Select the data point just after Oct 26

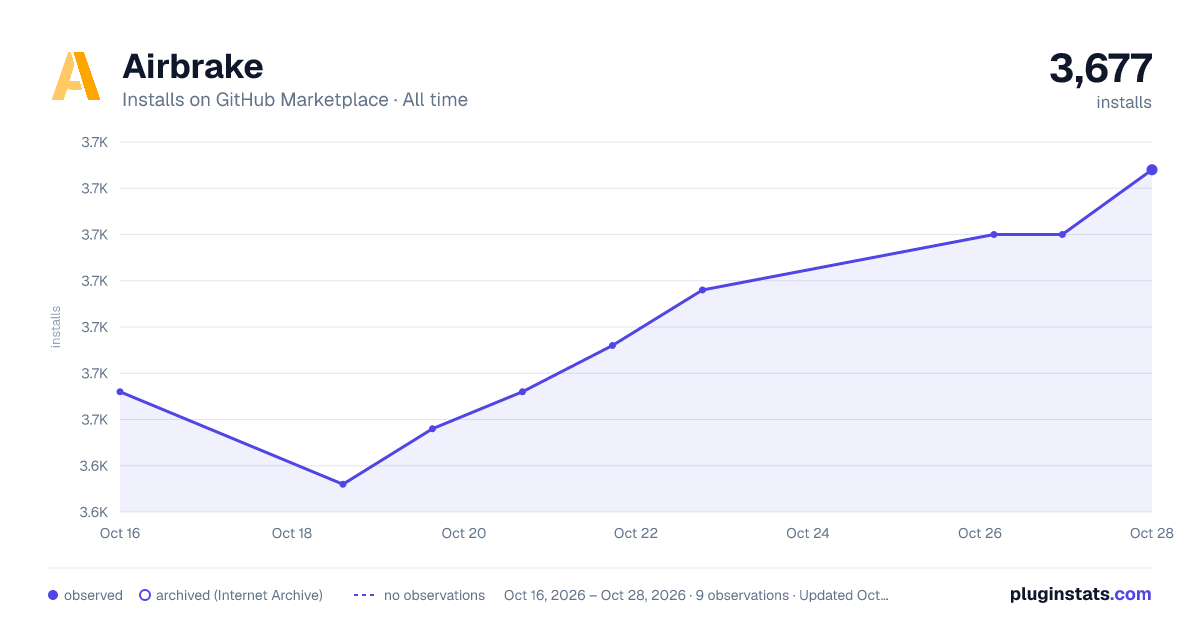(994, 235)
